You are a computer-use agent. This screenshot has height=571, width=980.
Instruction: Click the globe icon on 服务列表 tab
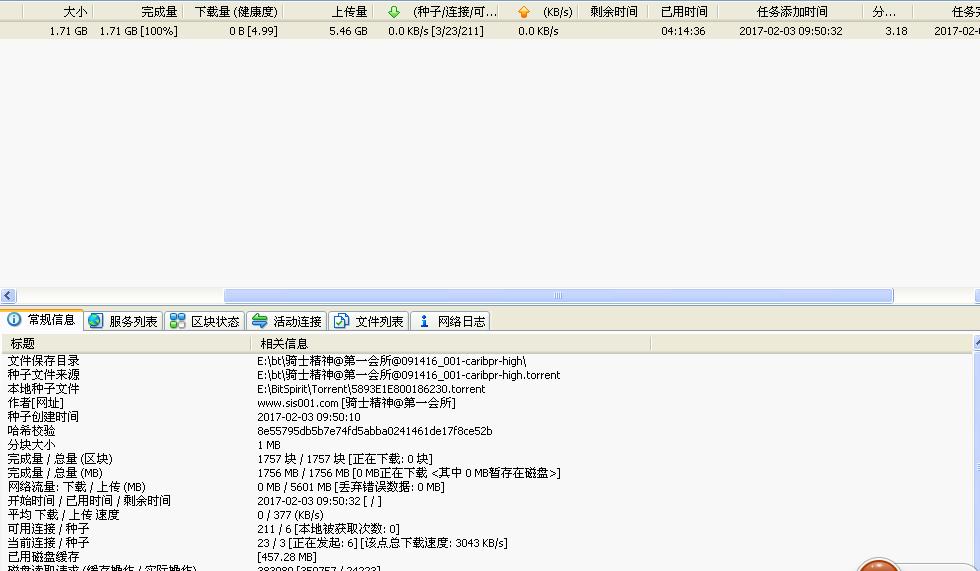point(96,321)
